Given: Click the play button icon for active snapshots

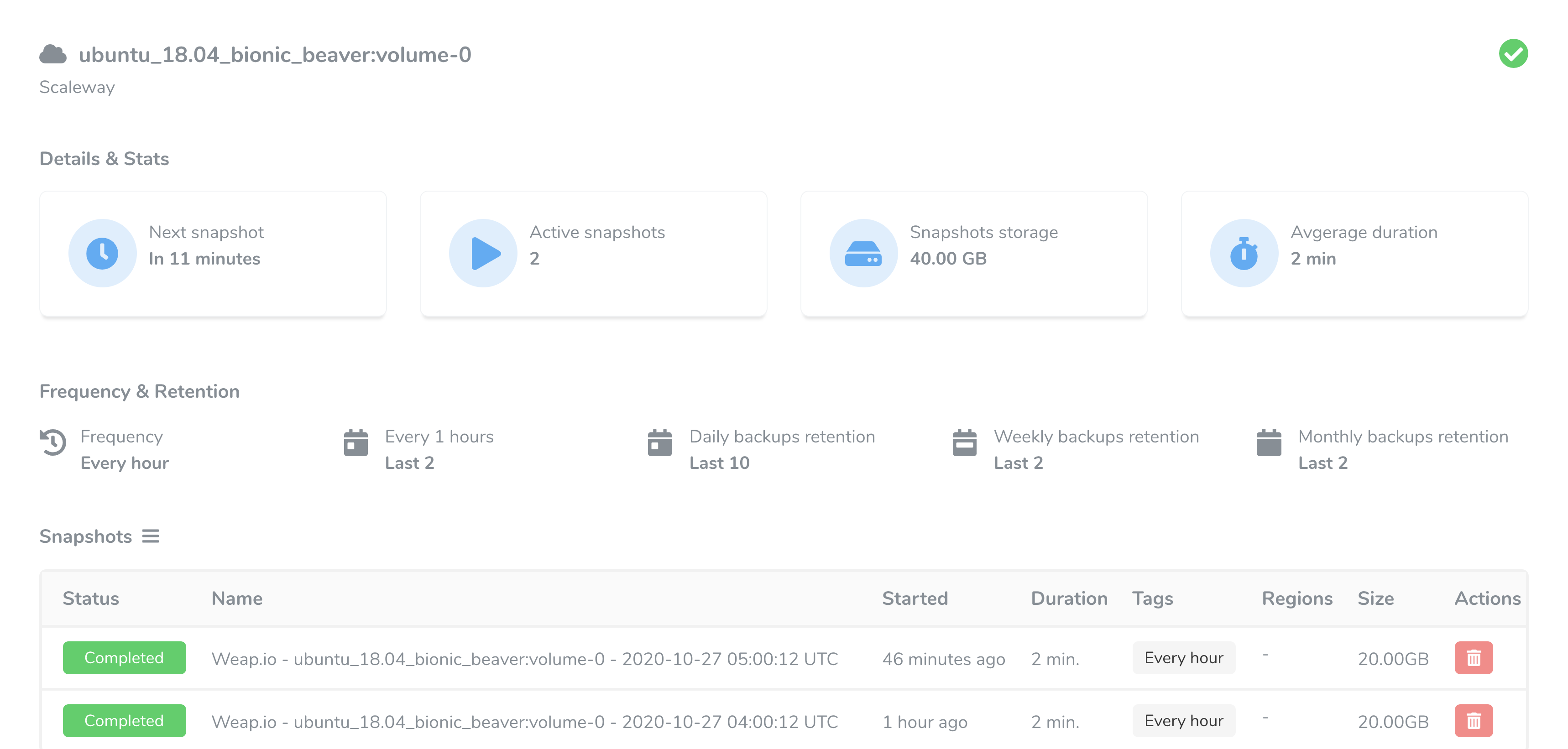Looking at the screenshot, I should tap(484, 253).
